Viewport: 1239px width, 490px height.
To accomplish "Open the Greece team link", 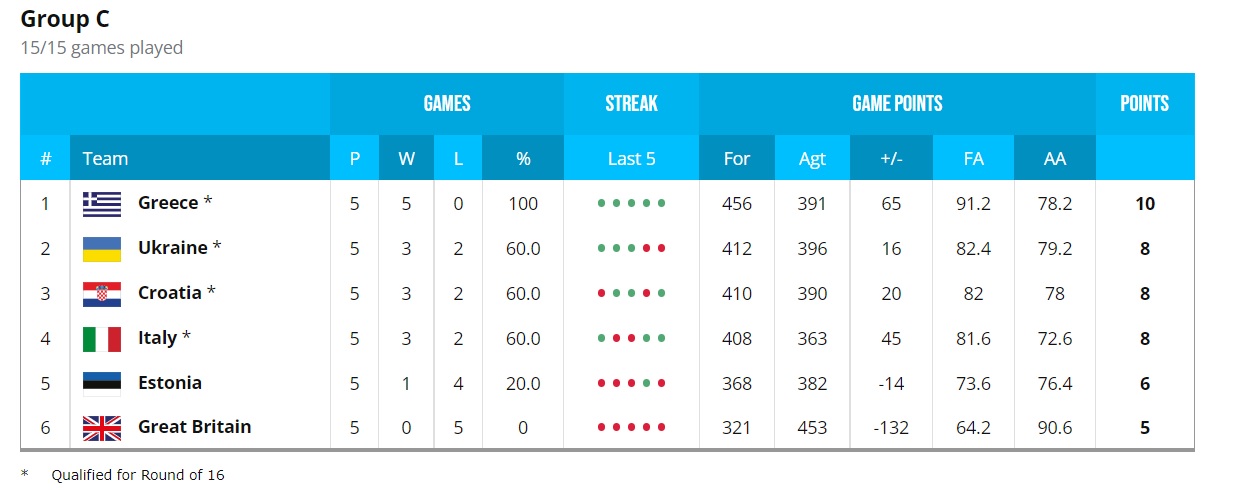I will pyautogui.click(x=168, y=203).
